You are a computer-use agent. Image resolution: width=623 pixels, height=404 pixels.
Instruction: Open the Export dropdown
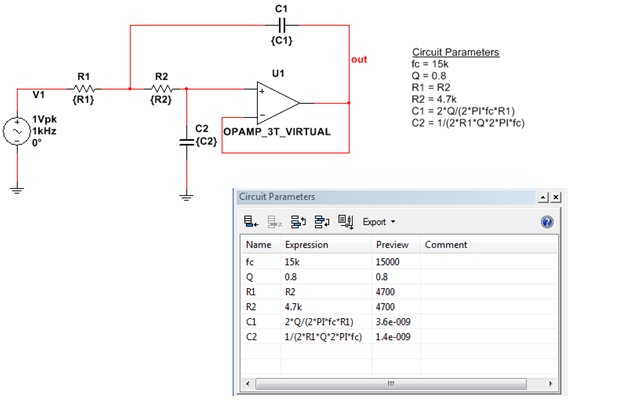[379, 222]
